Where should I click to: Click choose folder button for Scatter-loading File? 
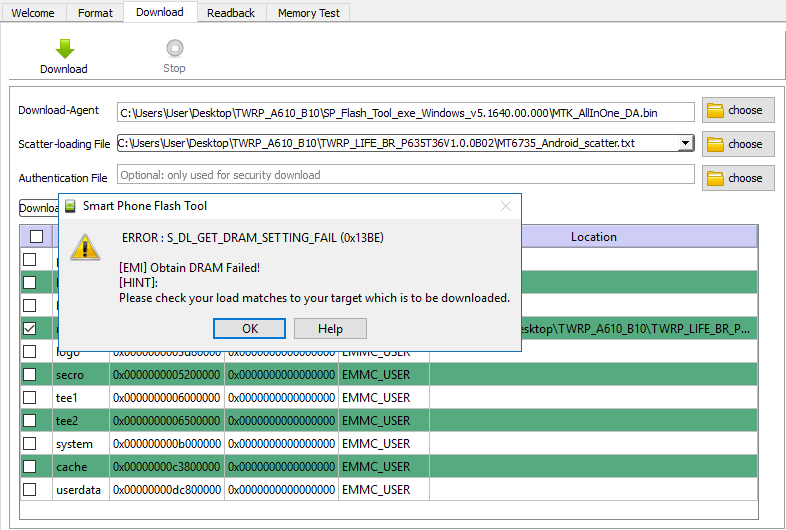(x=737, y=144)
